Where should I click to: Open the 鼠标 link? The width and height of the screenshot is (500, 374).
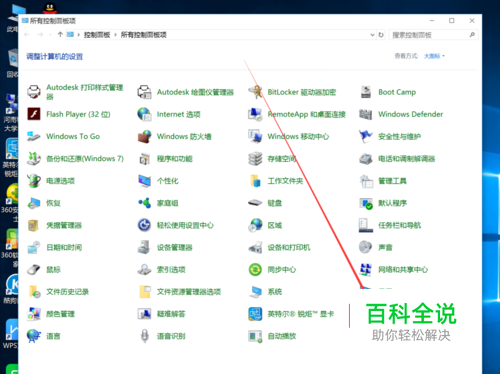pos(53,270)
